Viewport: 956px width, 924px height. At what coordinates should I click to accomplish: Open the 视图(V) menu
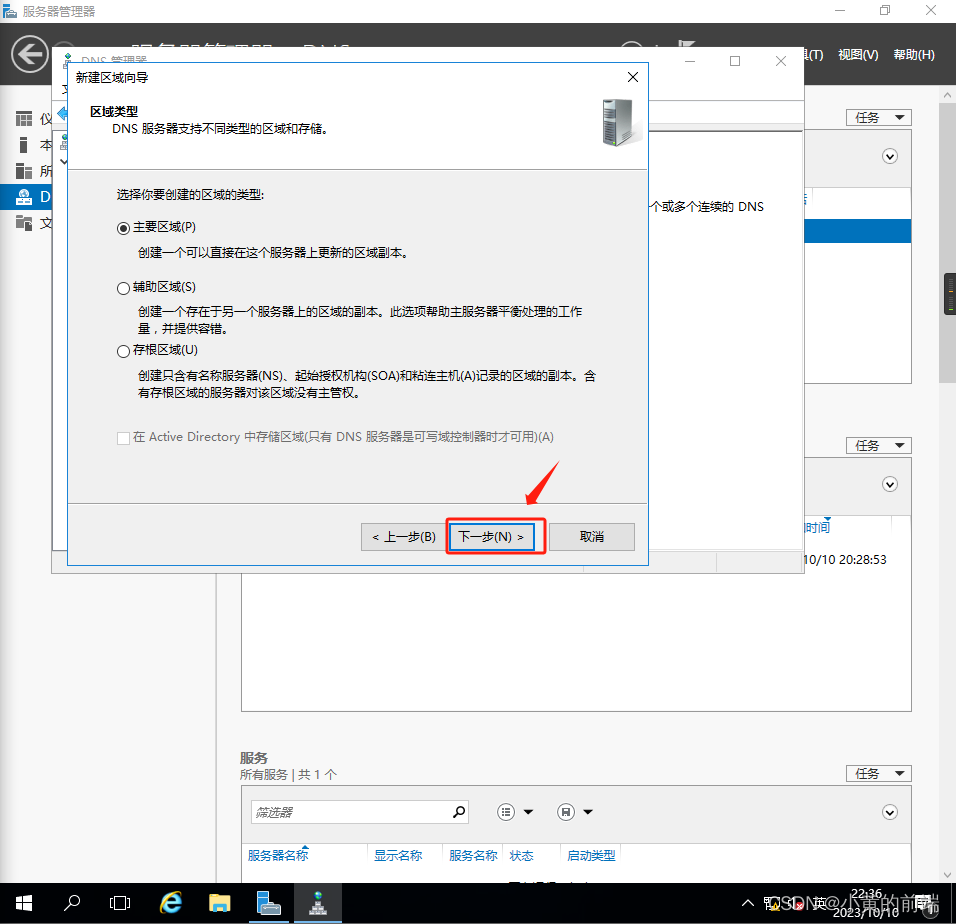point(858,55)
